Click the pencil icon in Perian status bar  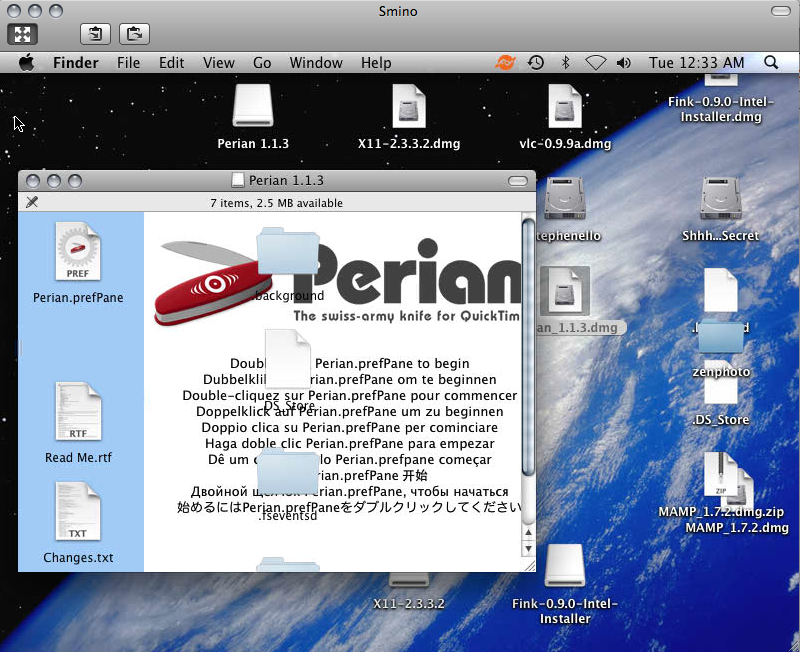(32, 202)
